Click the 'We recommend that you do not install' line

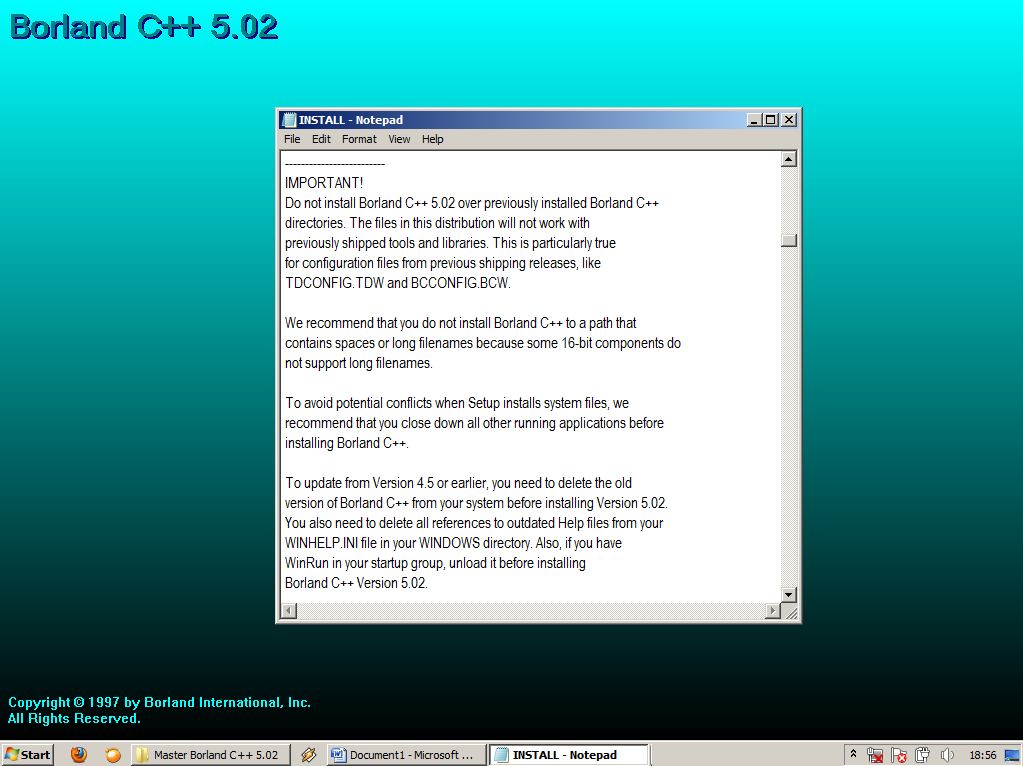[x=461, y=323]
